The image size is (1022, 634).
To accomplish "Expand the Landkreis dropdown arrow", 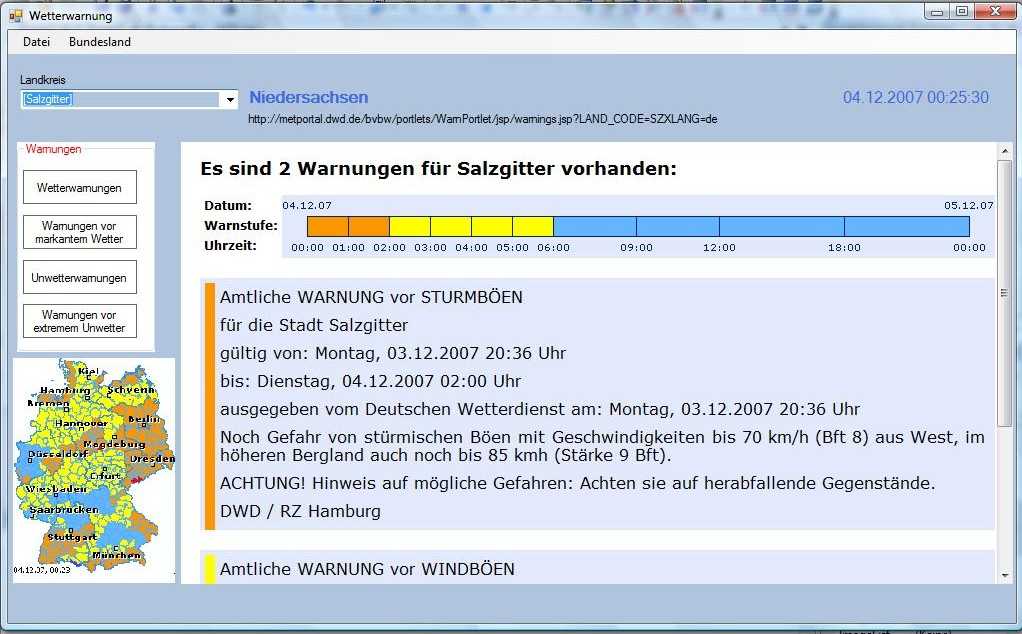I will pyautogui.click(x=230, y=100).
